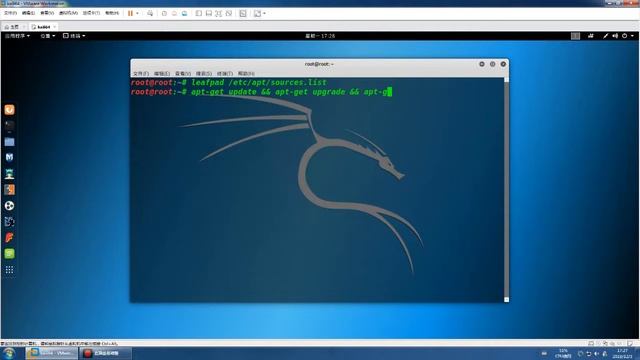
Task: Open the snapshot manager toolbar icon
Action: coord(184,13)
